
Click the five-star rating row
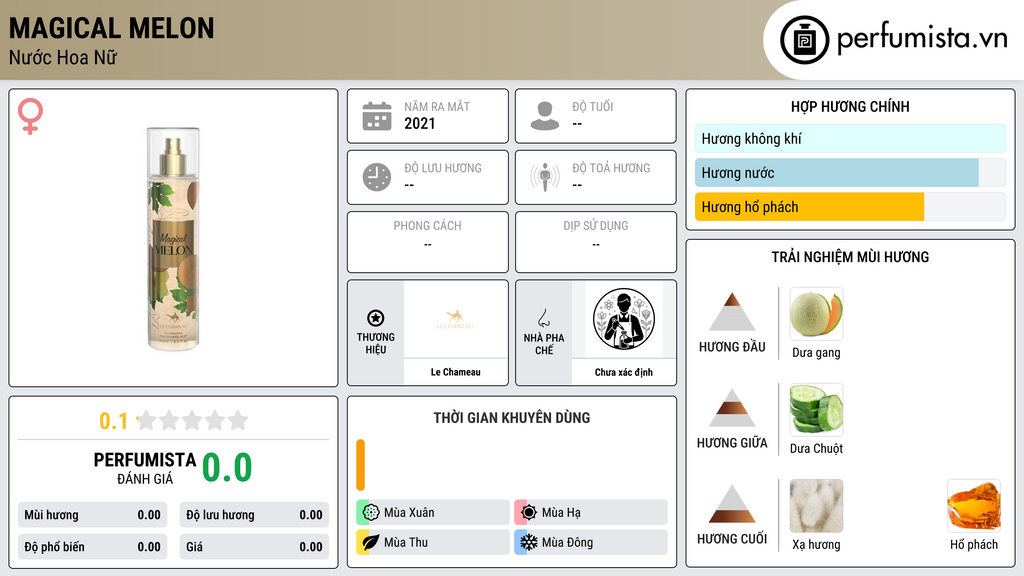192,420
